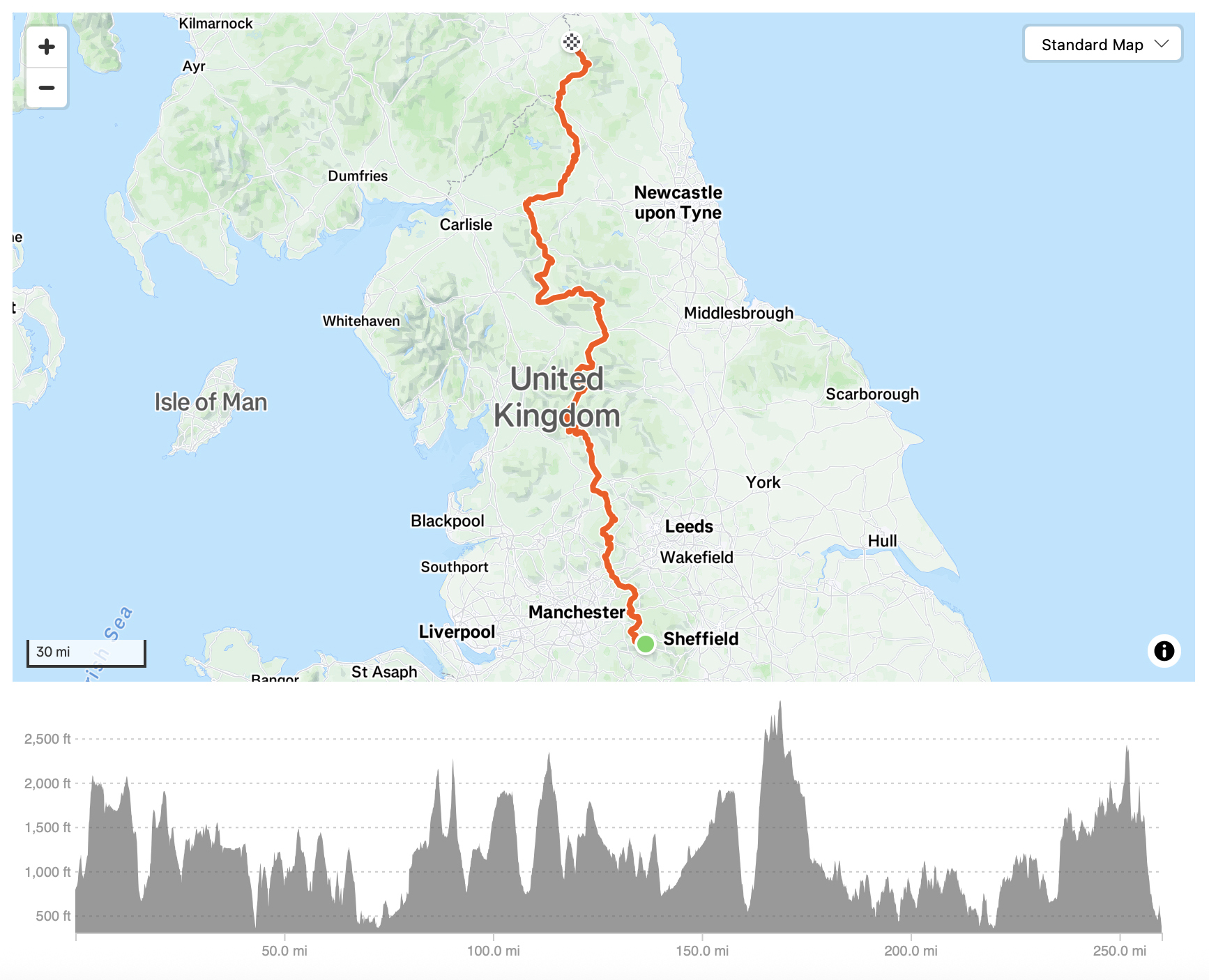Zoom in with the plus button

point(47,47)
